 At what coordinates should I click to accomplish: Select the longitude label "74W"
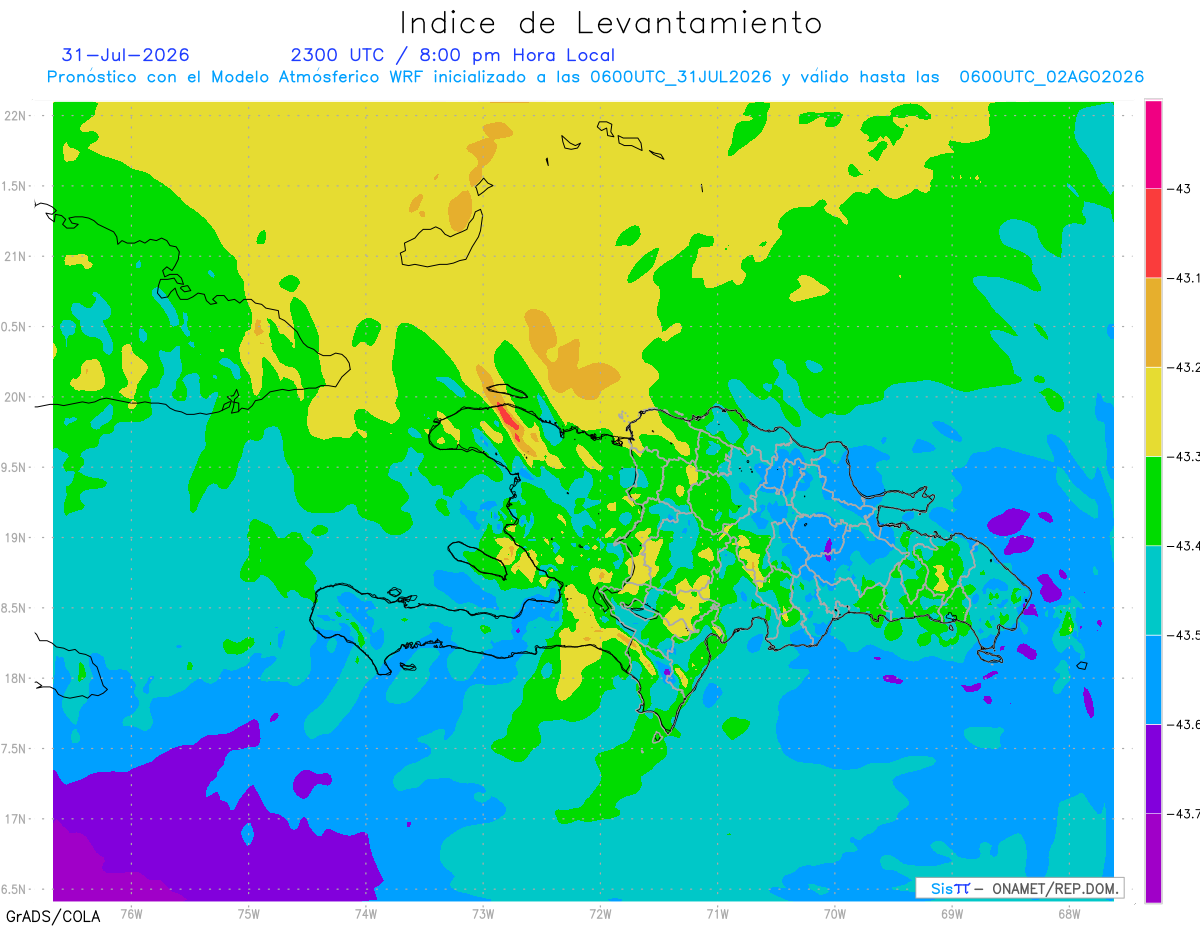[x=366, y=913]
